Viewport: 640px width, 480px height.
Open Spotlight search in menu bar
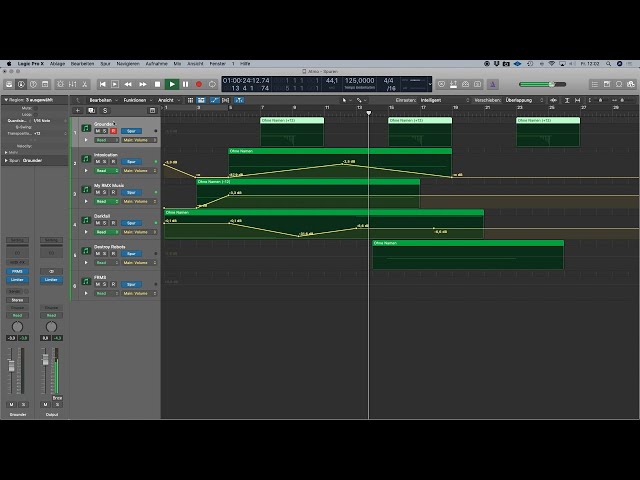point(609,64)
